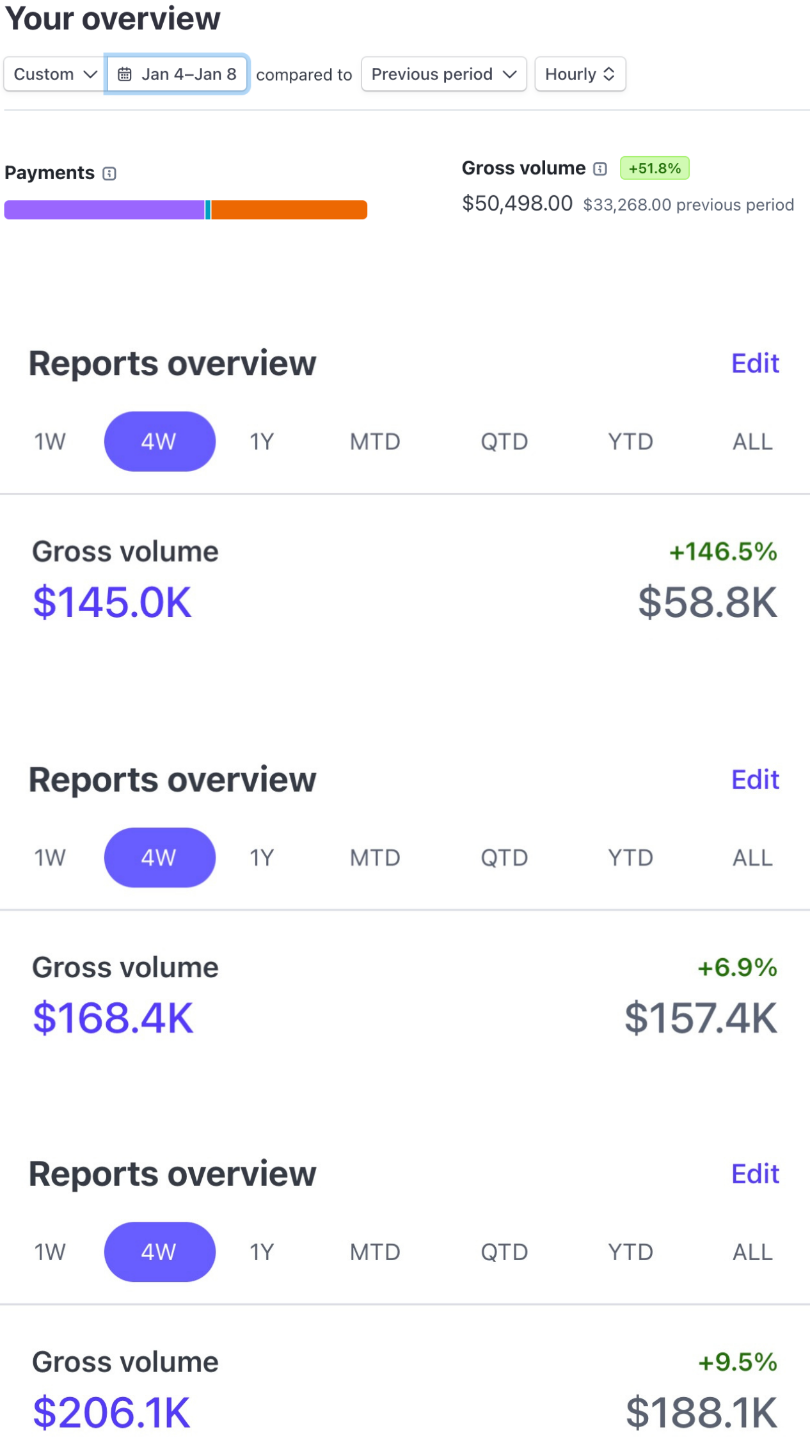Choose ALL tab above the $168.4K volume
The image size is (810, 1440).
(x=753, y=858)
